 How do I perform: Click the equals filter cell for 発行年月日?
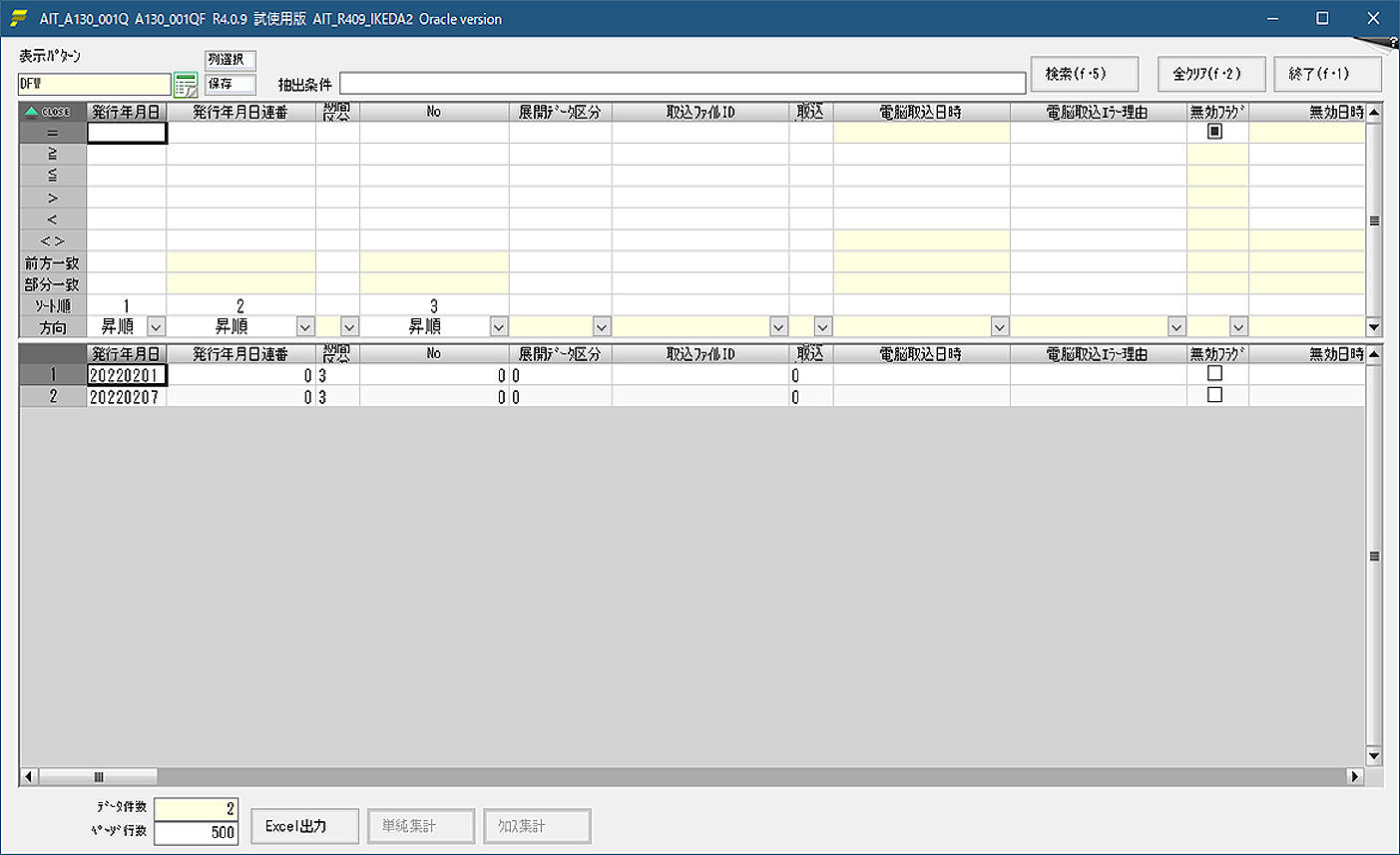coord(127,133)
